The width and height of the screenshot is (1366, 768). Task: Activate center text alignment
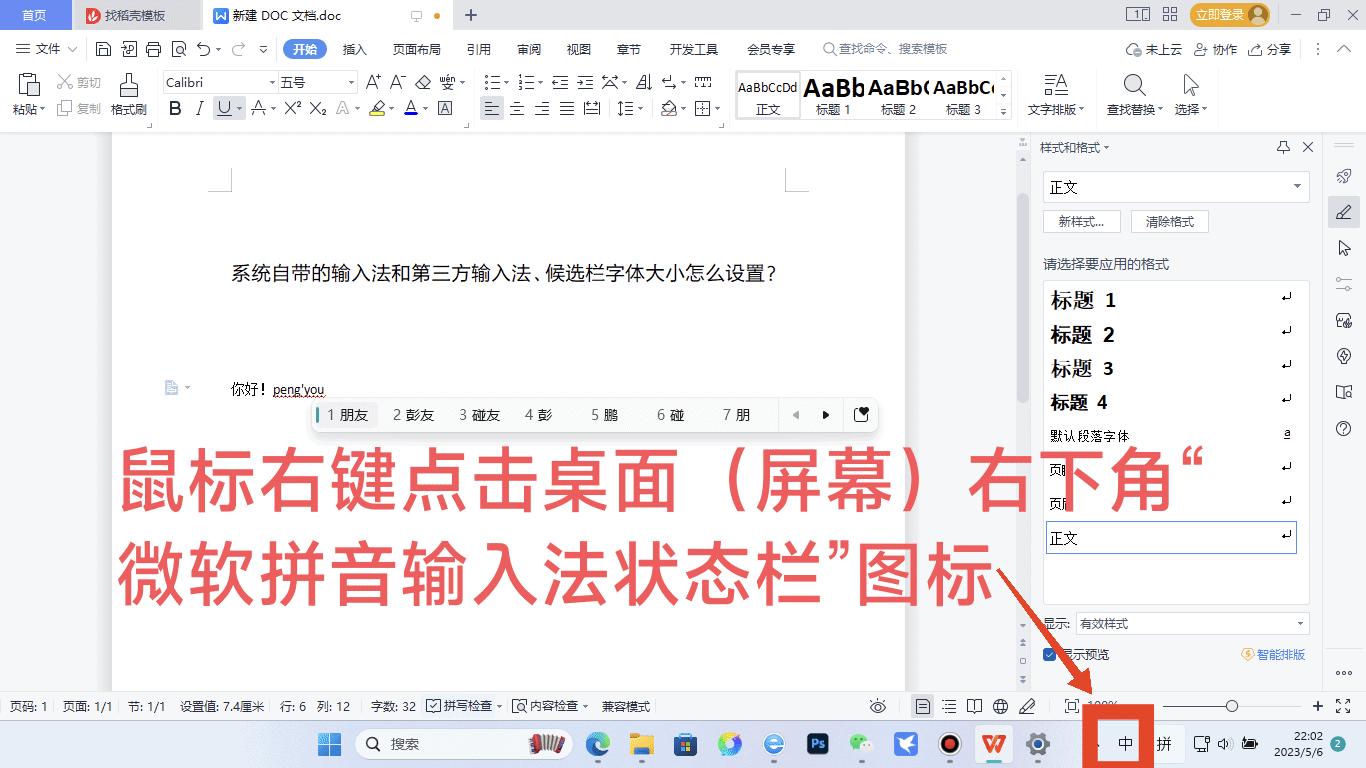[x=516, y=108]
